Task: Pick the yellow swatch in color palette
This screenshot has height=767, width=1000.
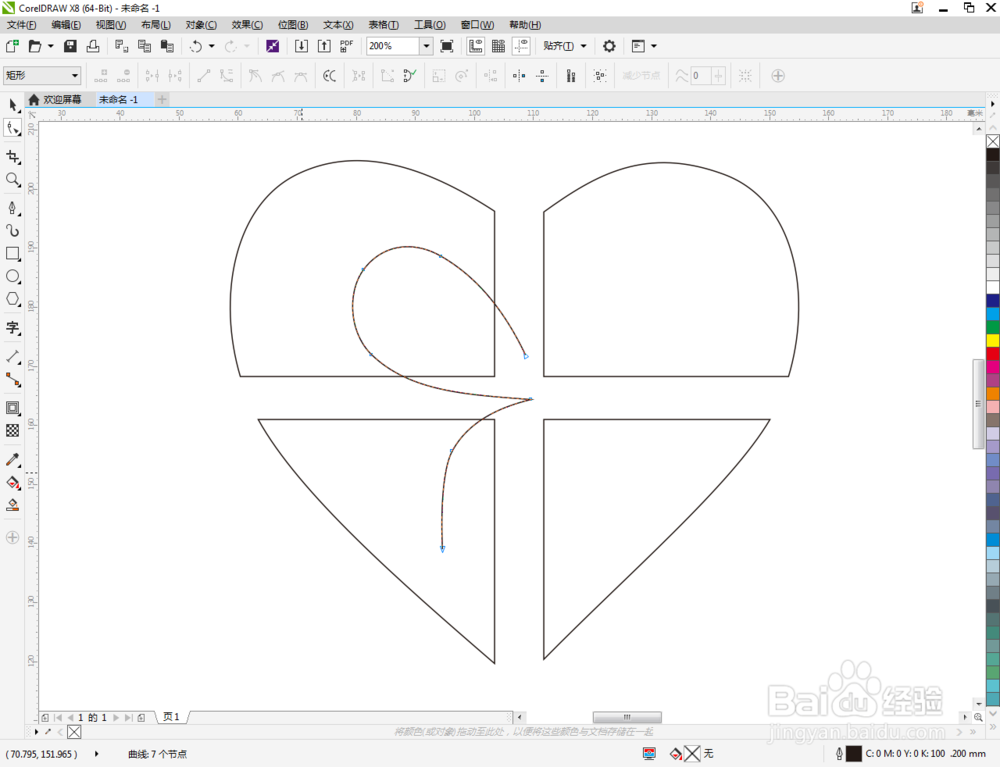Action: pyautogui.click(x=993, y=340)
